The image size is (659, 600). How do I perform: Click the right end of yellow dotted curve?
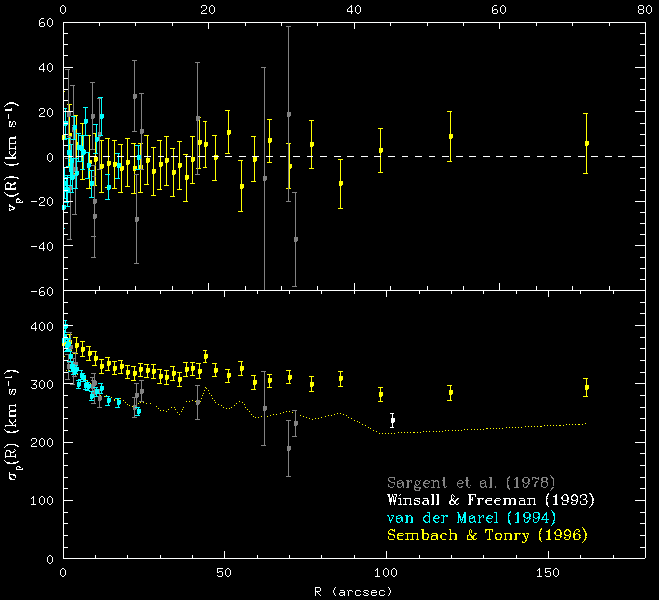pos(586,424)
